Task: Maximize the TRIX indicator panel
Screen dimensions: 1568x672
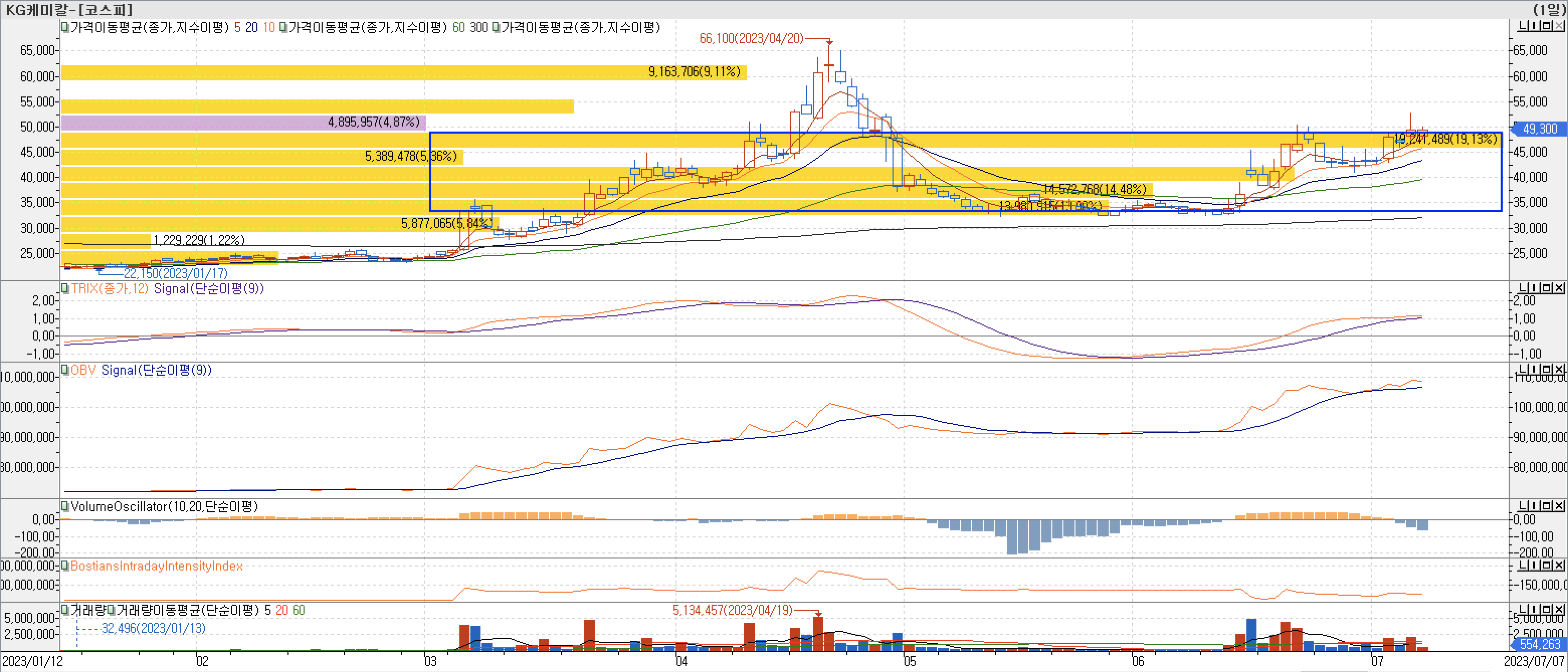Action: 1547,288
